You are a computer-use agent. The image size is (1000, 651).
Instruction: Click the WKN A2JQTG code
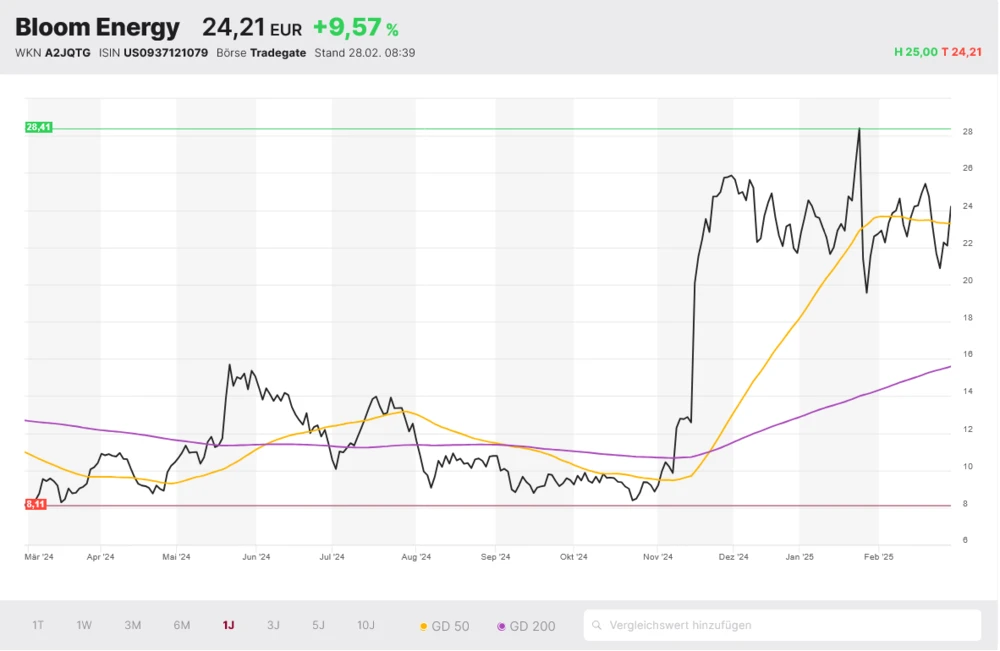66,53
